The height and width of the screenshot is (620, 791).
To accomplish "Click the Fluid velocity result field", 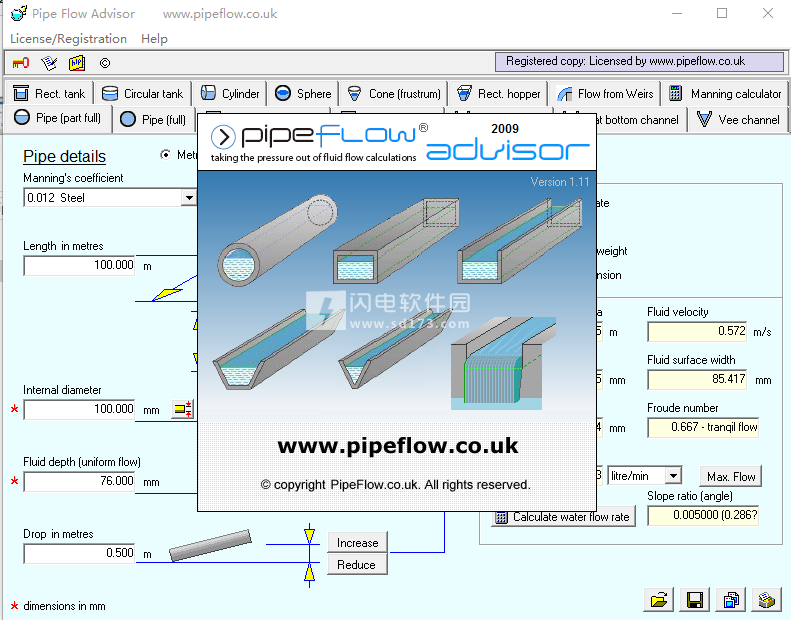I will tap(697, 331).
